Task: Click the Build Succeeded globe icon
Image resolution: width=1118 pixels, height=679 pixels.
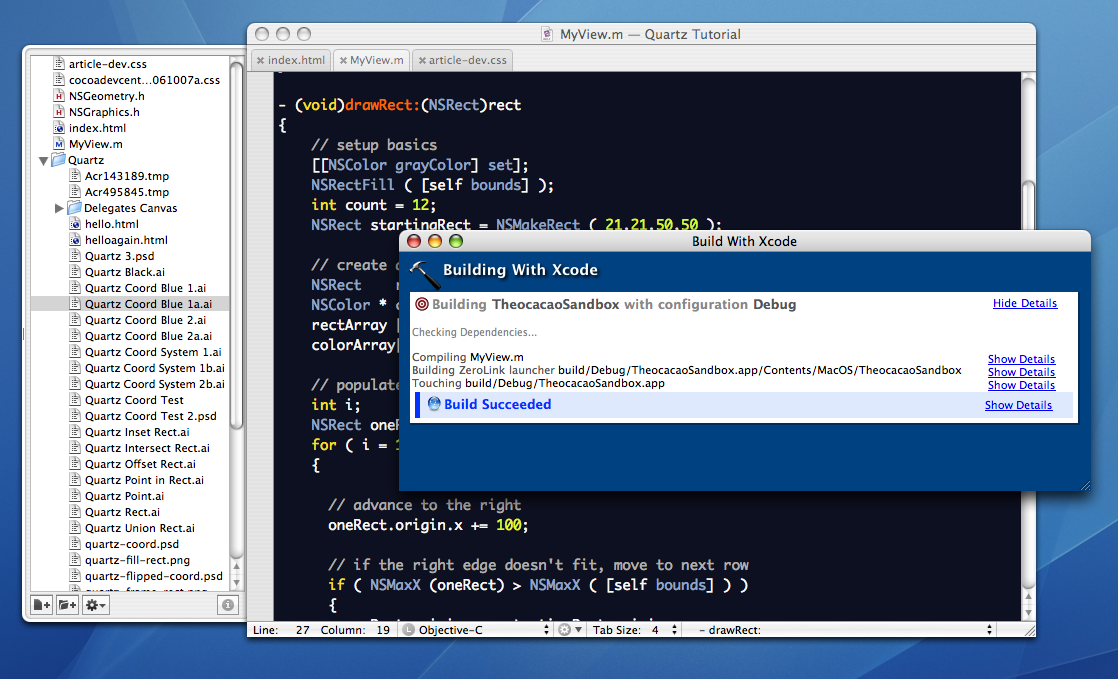Action: pyautogui.click(x=434, y=404)
